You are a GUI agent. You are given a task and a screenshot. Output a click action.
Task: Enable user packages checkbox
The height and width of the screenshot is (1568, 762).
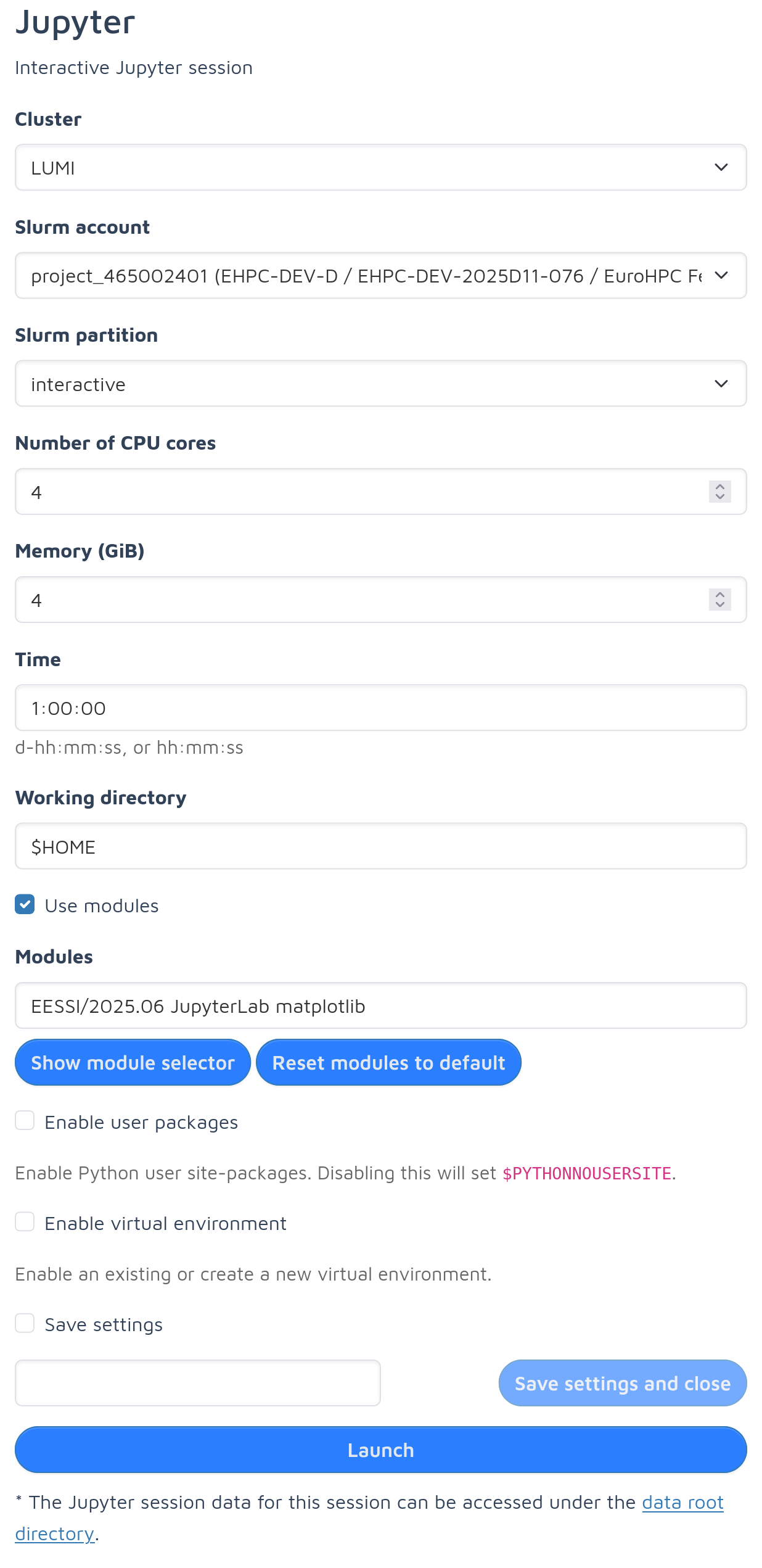[x=25, y=1121]
